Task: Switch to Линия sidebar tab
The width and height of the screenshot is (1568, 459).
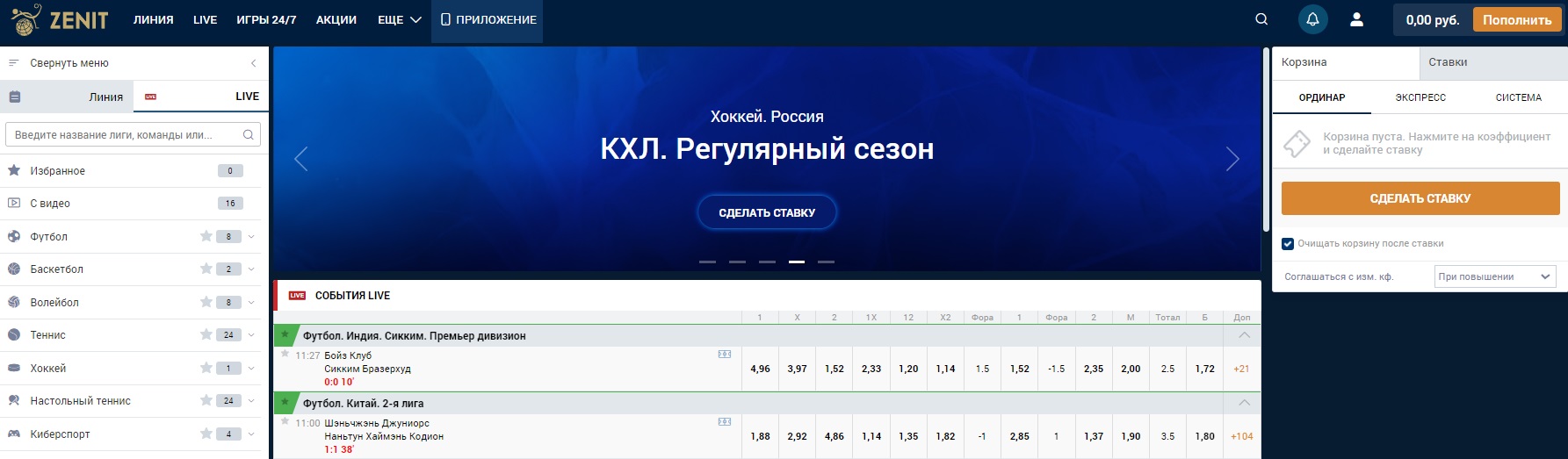Action: (67, 97)
